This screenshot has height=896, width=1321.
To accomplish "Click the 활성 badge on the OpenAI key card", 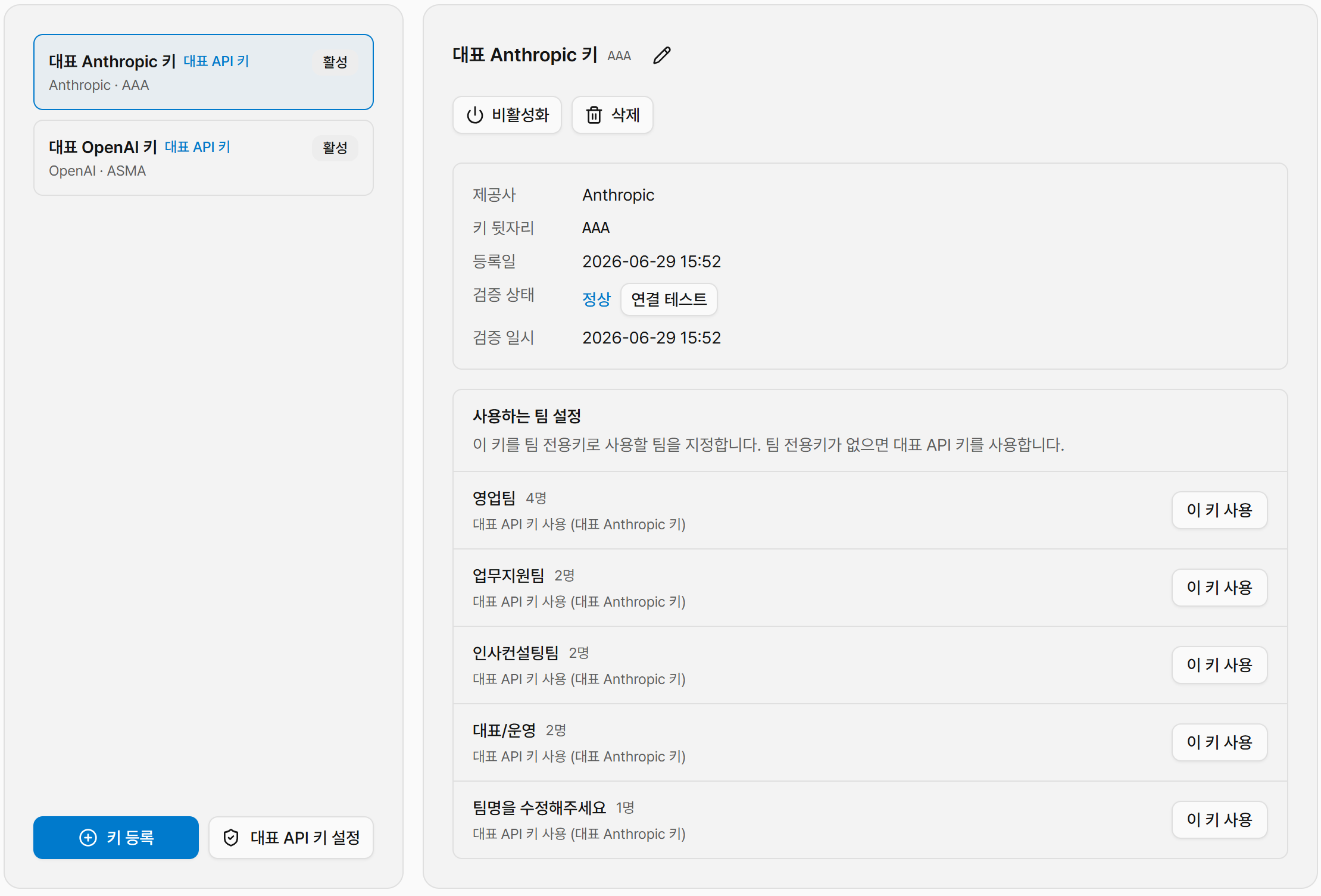I will [x=335, y=148].
